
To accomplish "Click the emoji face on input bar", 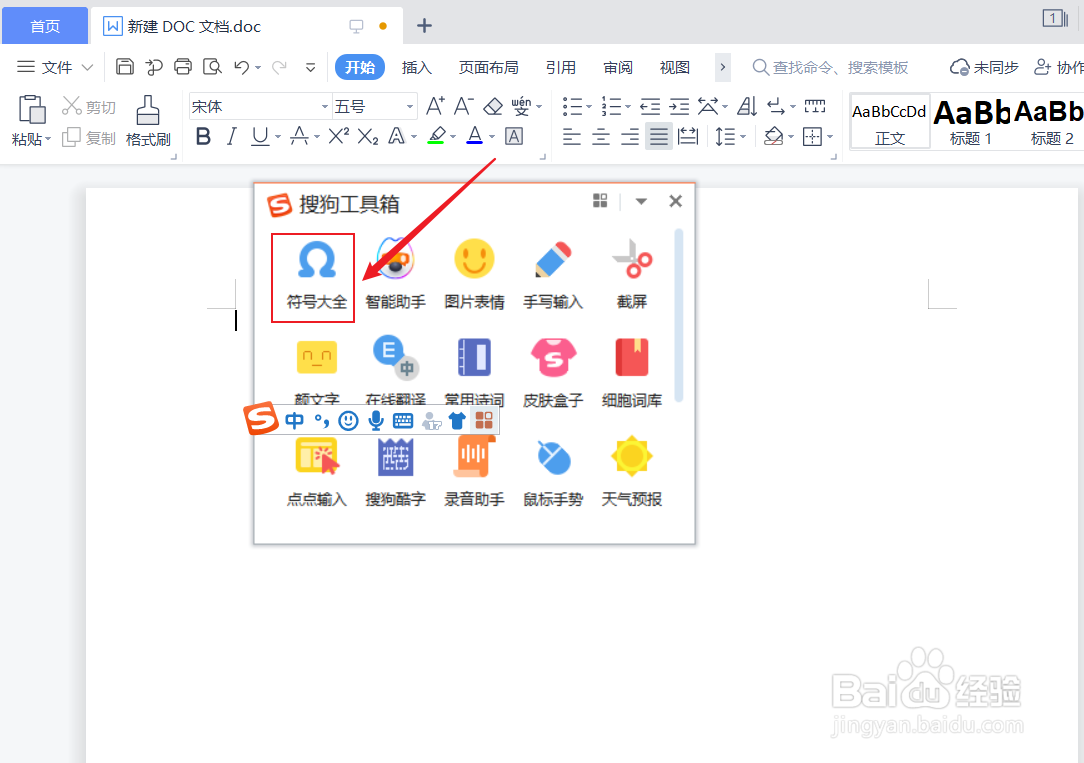I will click(348, 420).
